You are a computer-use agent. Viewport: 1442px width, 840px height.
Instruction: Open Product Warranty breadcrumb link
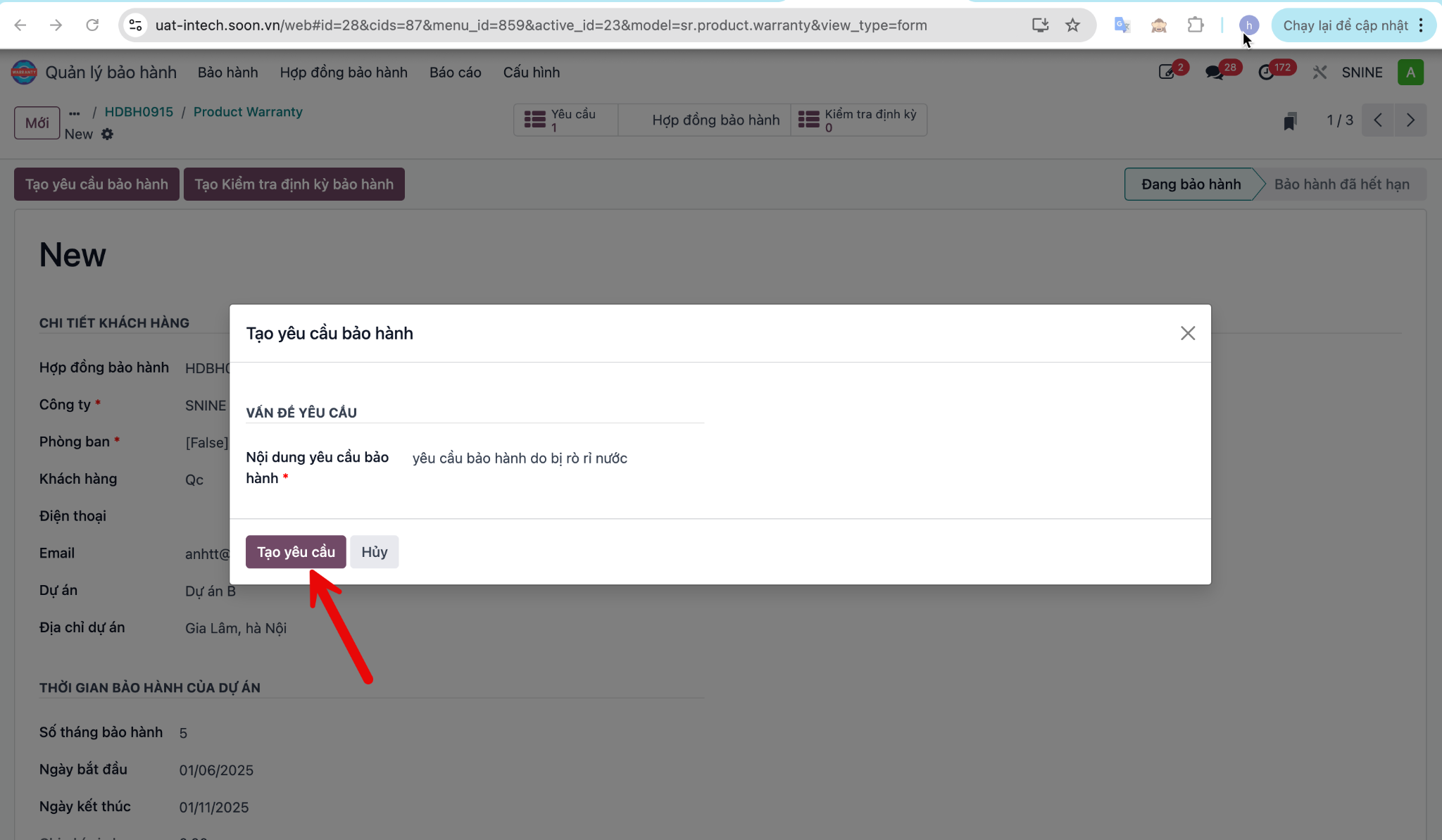(x=248, y=112)
